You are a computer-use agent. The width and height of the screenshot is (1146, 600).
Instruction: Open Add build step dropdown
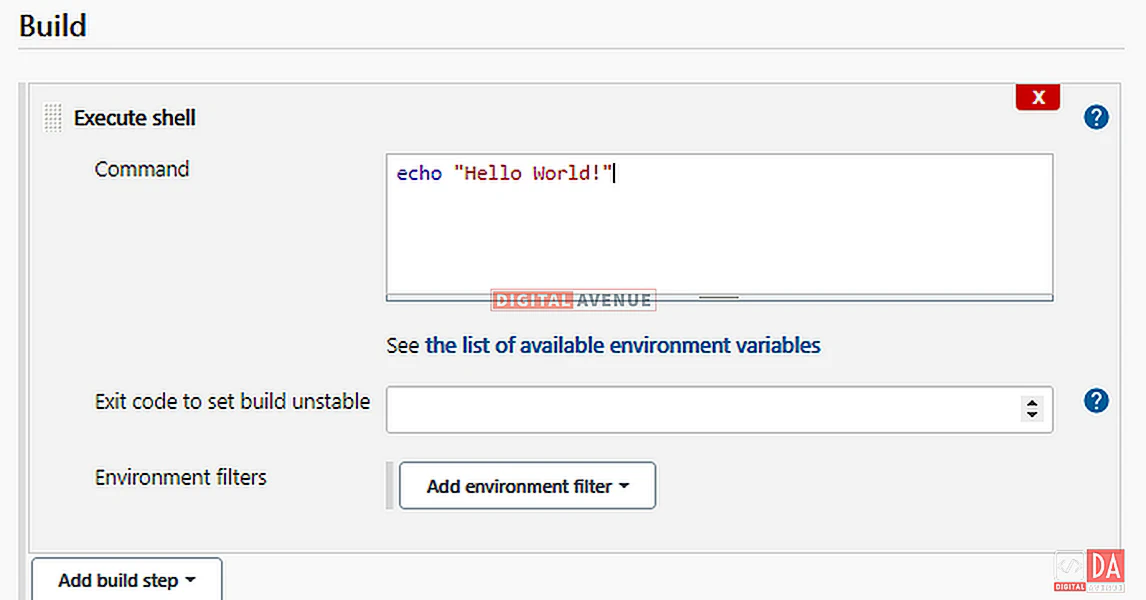pyautogui.click(x=126, y=580)
